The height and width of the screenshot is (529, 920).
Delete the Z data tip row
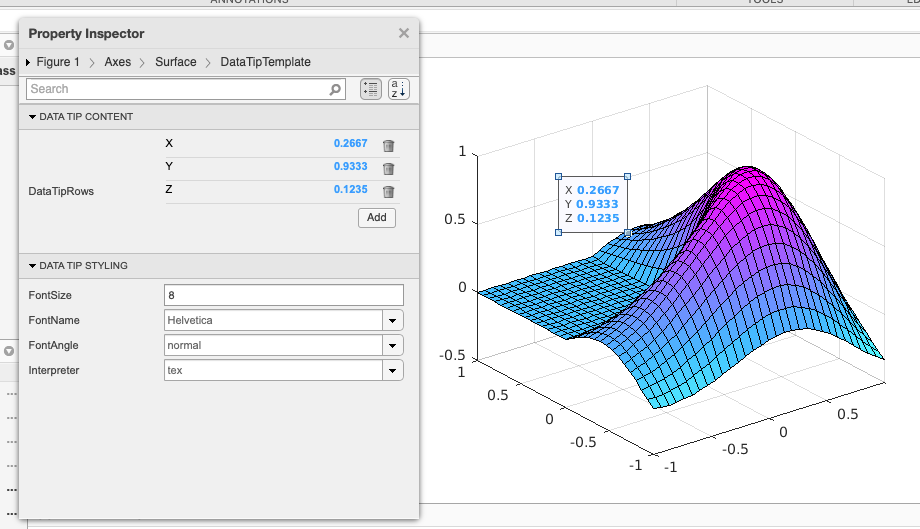388,192
